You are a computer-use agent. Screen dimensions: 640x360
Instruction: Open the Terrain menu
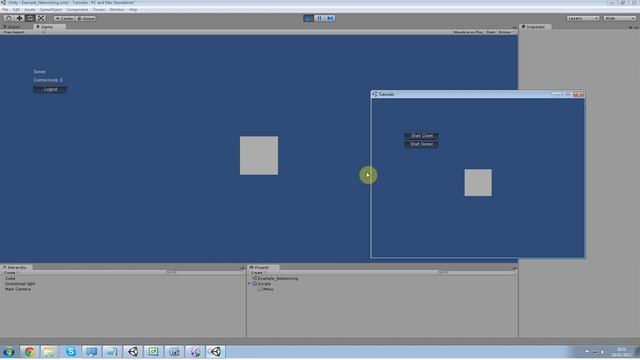pos(99,9)
